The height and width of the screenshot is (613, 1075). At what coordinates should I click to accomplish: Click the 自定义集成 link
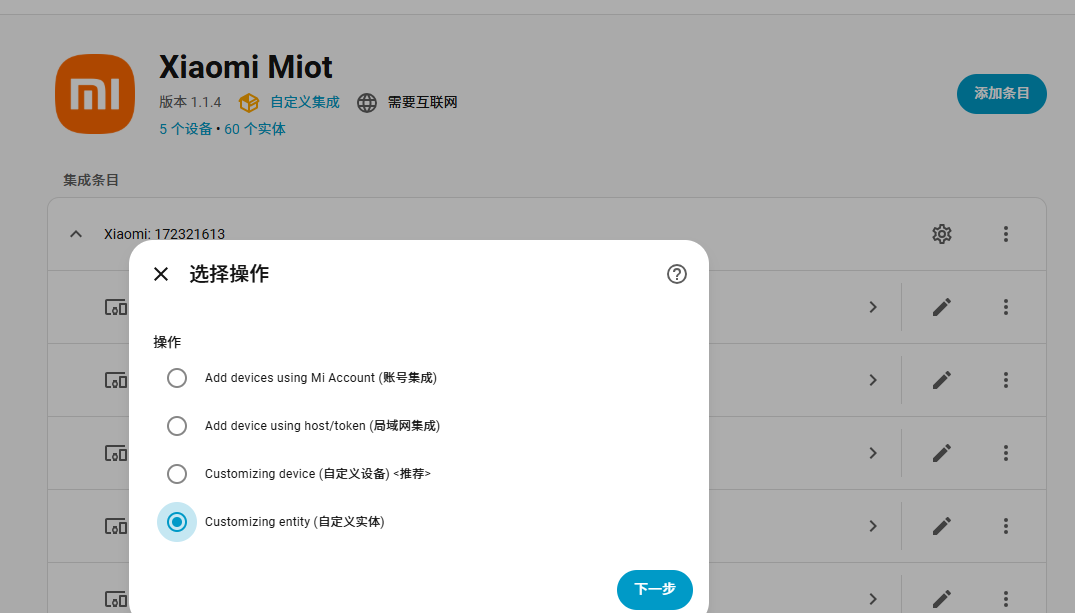(304, 102)
